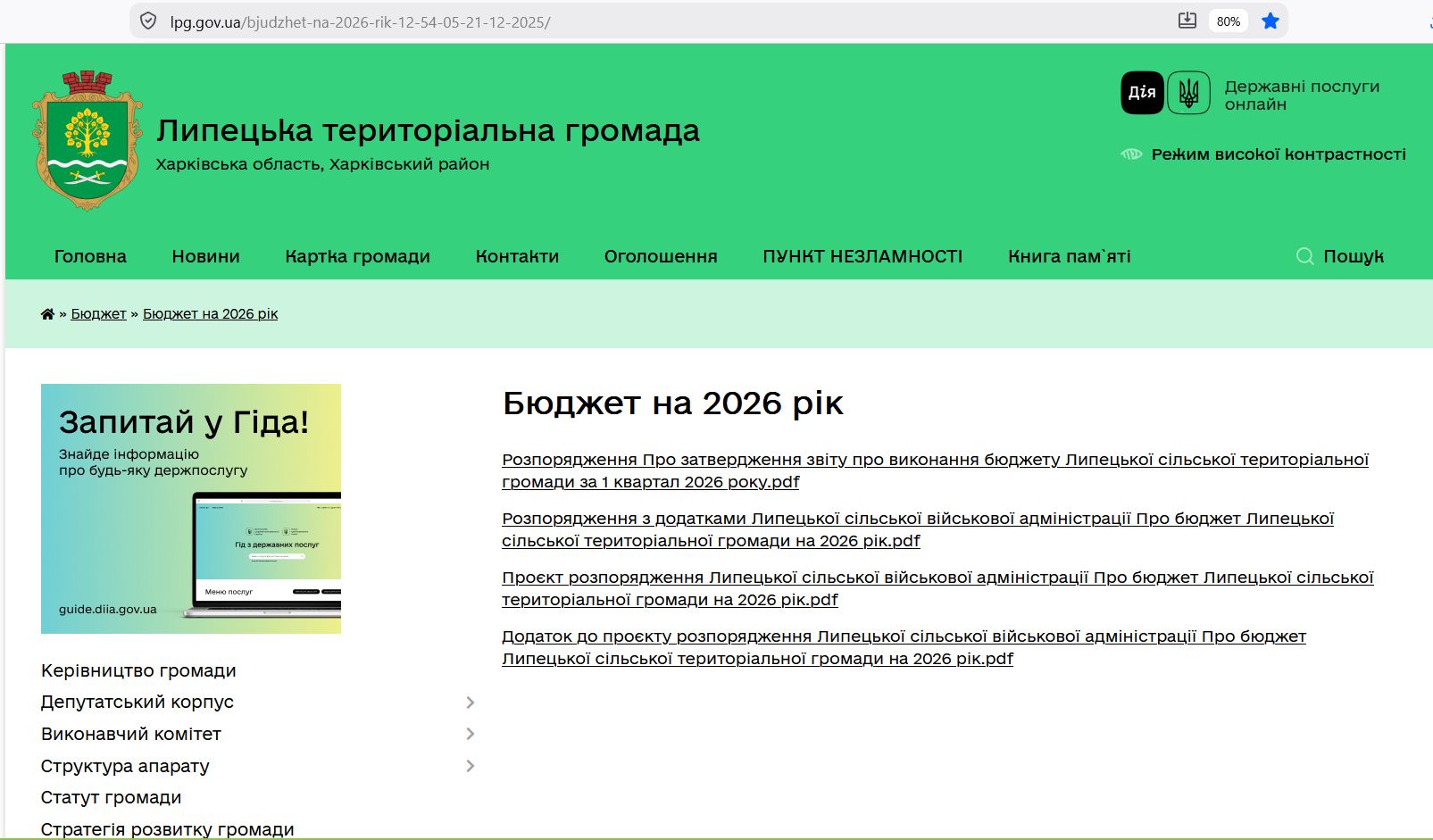Click the Липецька територіальна громада site title
The image size is (1433, 840).
click(428, 130)
